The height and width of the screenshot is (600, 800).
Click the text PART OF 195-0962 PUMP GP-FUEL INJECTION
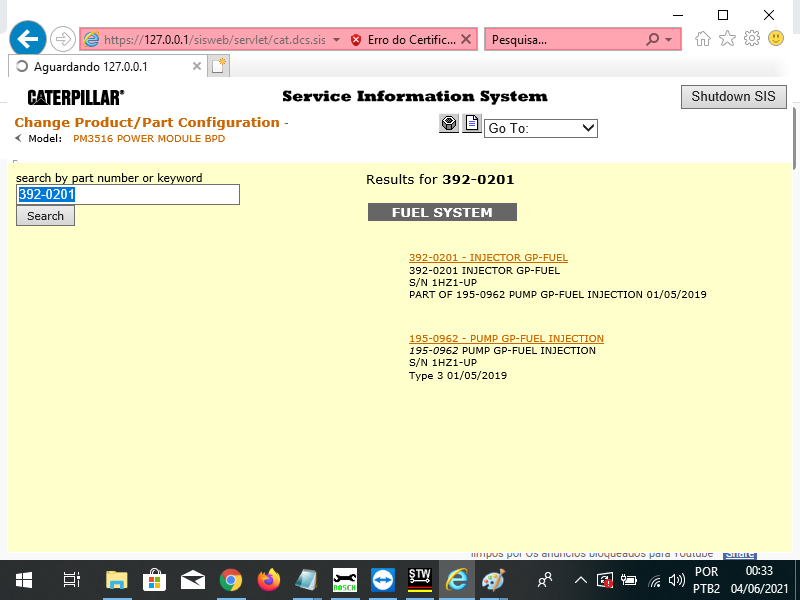pos(526,294)
